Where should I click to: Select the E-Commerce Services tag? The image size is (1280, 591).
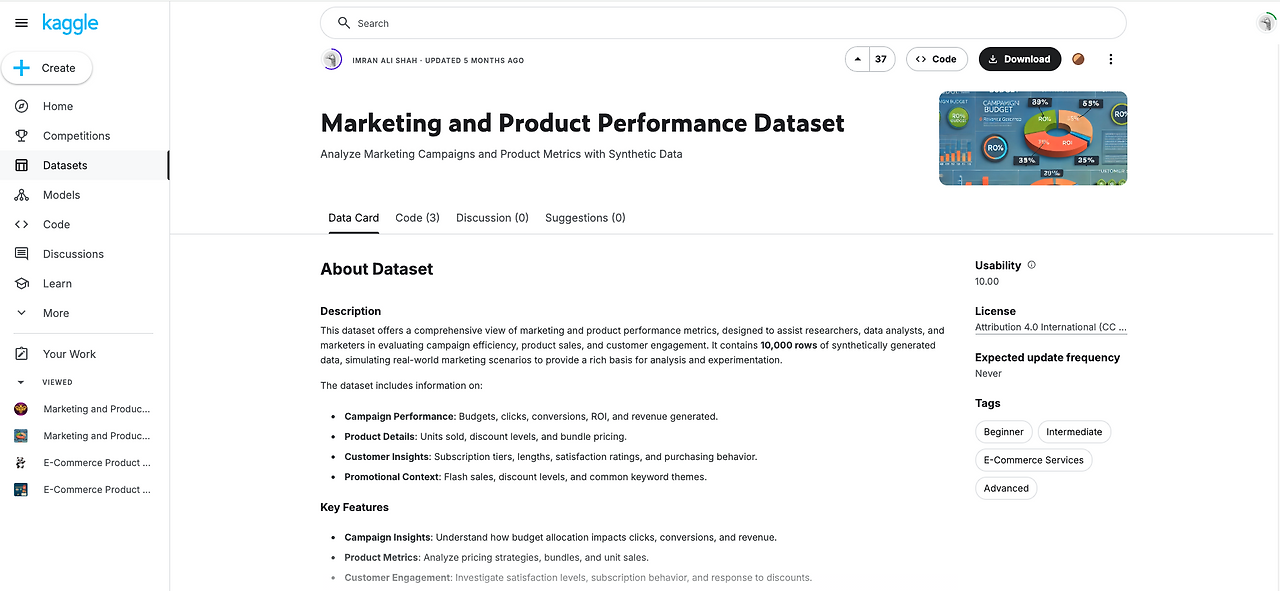(1033, 460)
